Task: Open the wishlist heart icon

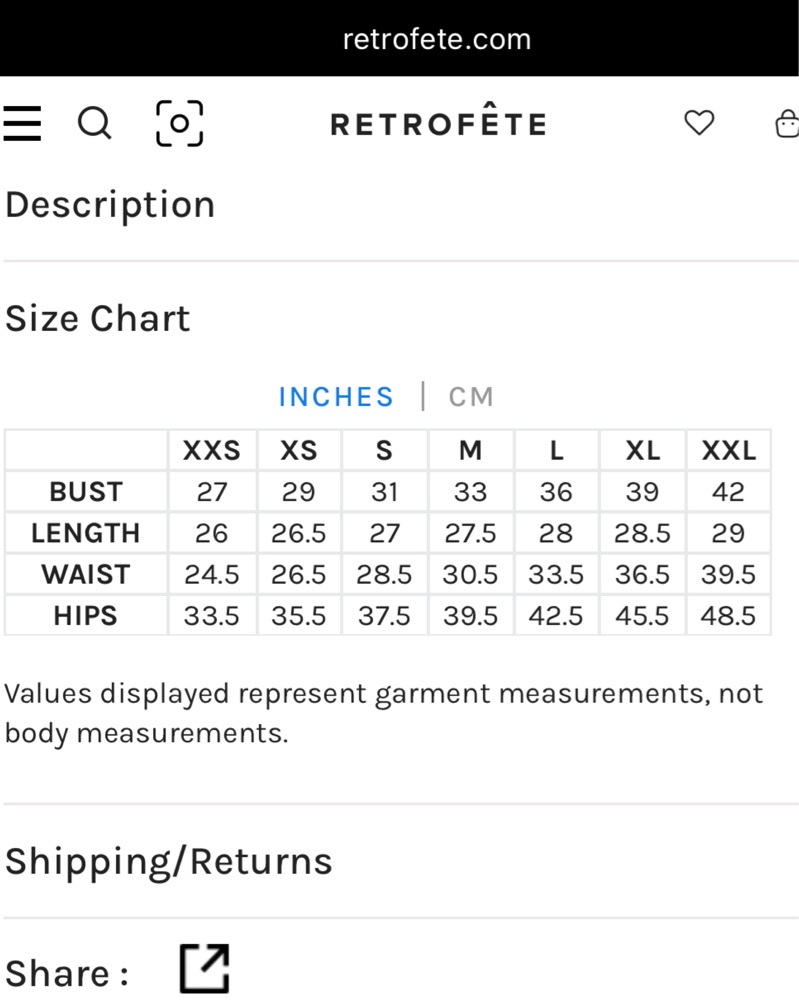Action: point(699,122)
